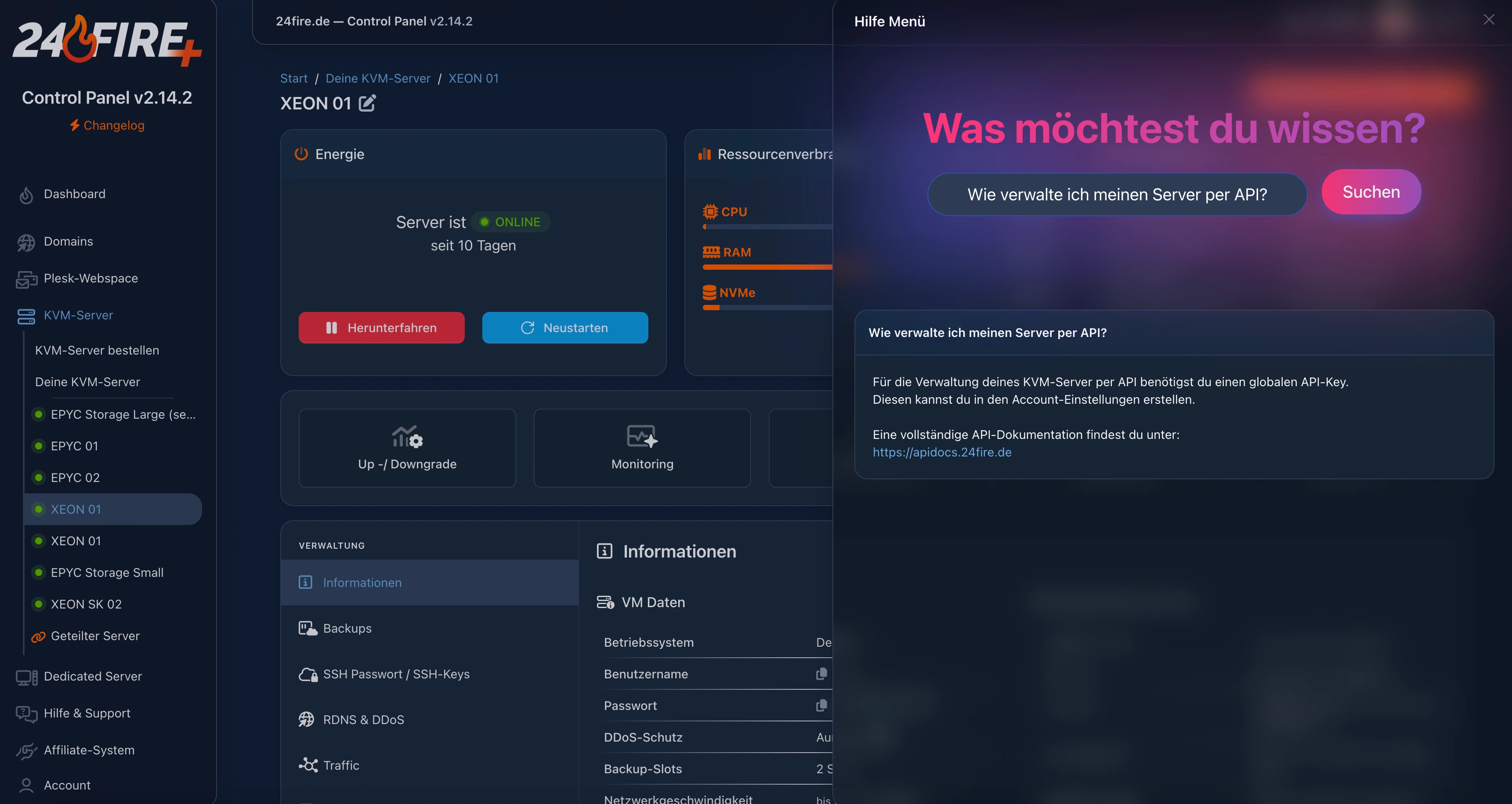
Task: Click the Suchen button
Action: pos(1371,192)
